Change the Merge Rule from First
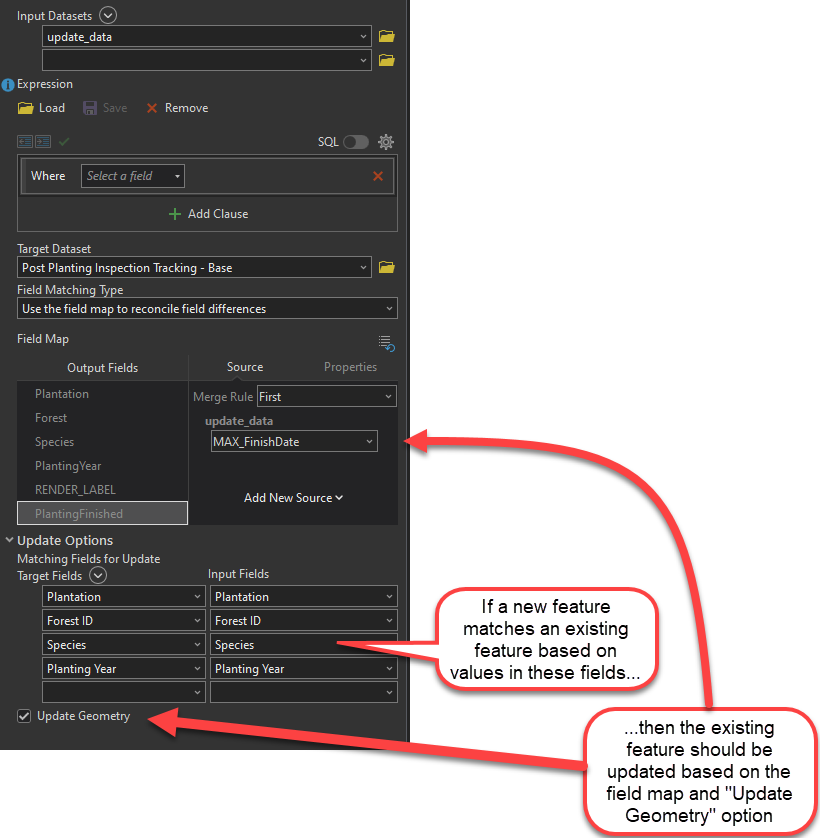820x838 pixels. click(x=326, y=396)
